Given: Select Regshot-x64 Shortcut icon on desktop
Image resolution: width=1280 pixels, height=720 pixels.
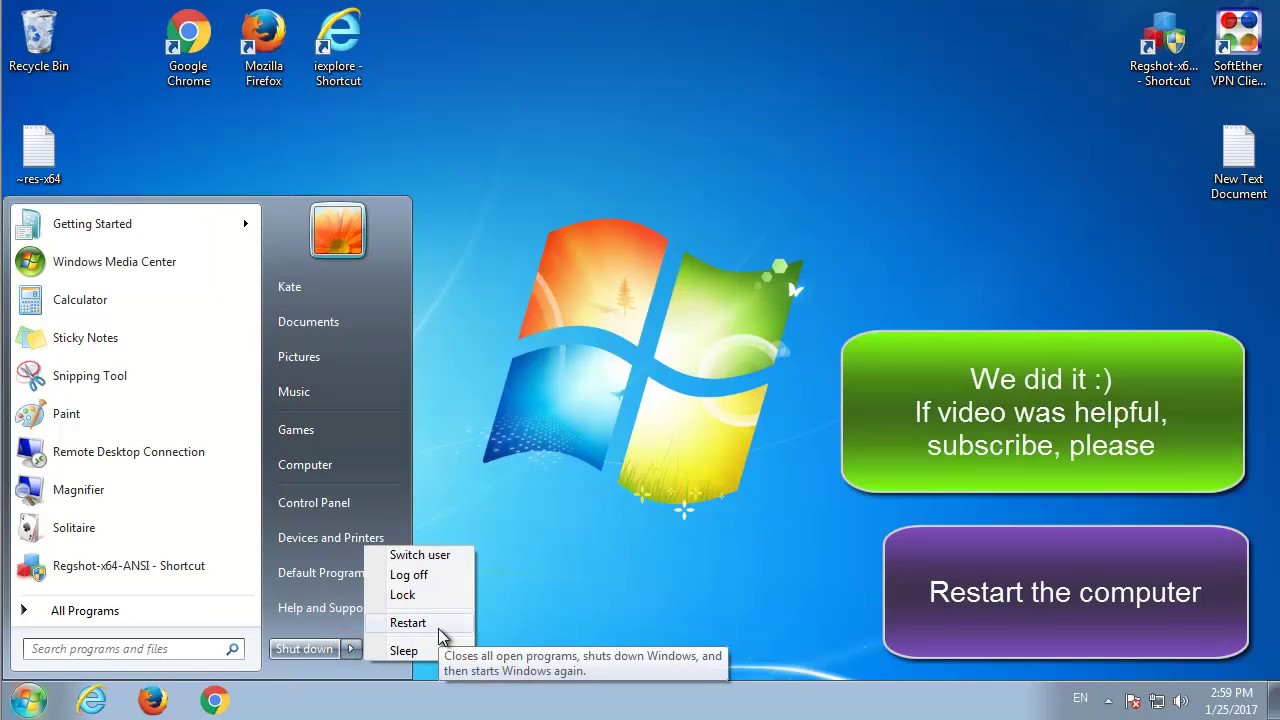Looking at the screenshot, I should [x=1163, y=48].
